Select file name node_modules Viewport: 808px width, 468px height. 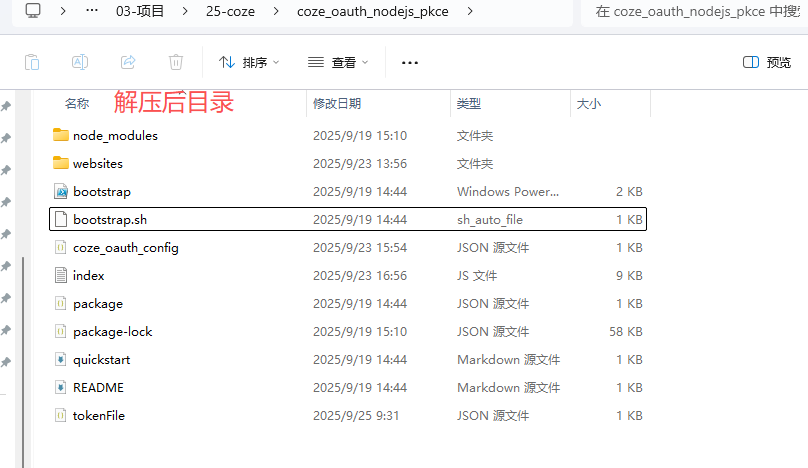pos(115,136)
